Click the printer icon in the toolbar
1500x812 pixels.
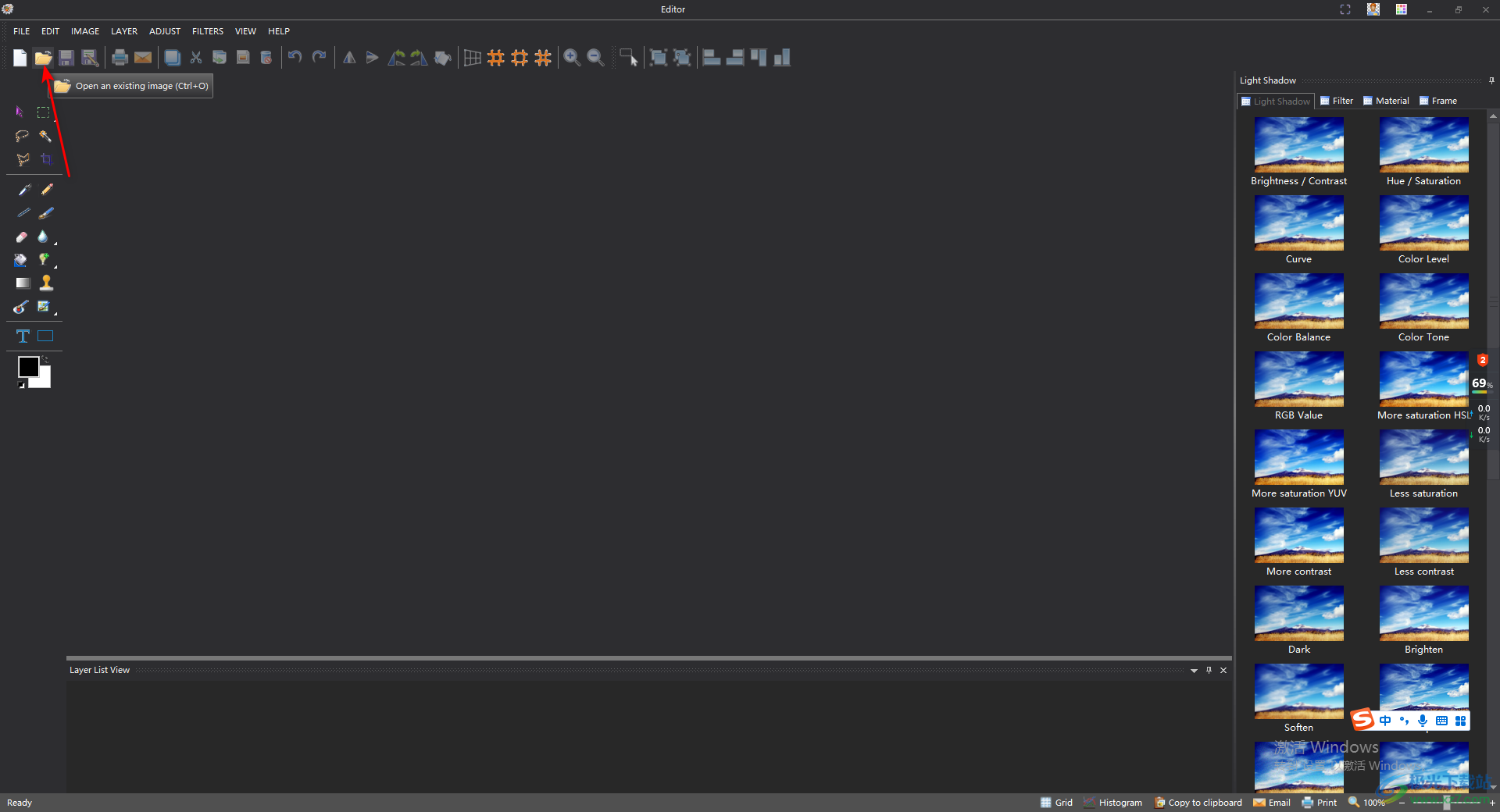pos(120,58)
